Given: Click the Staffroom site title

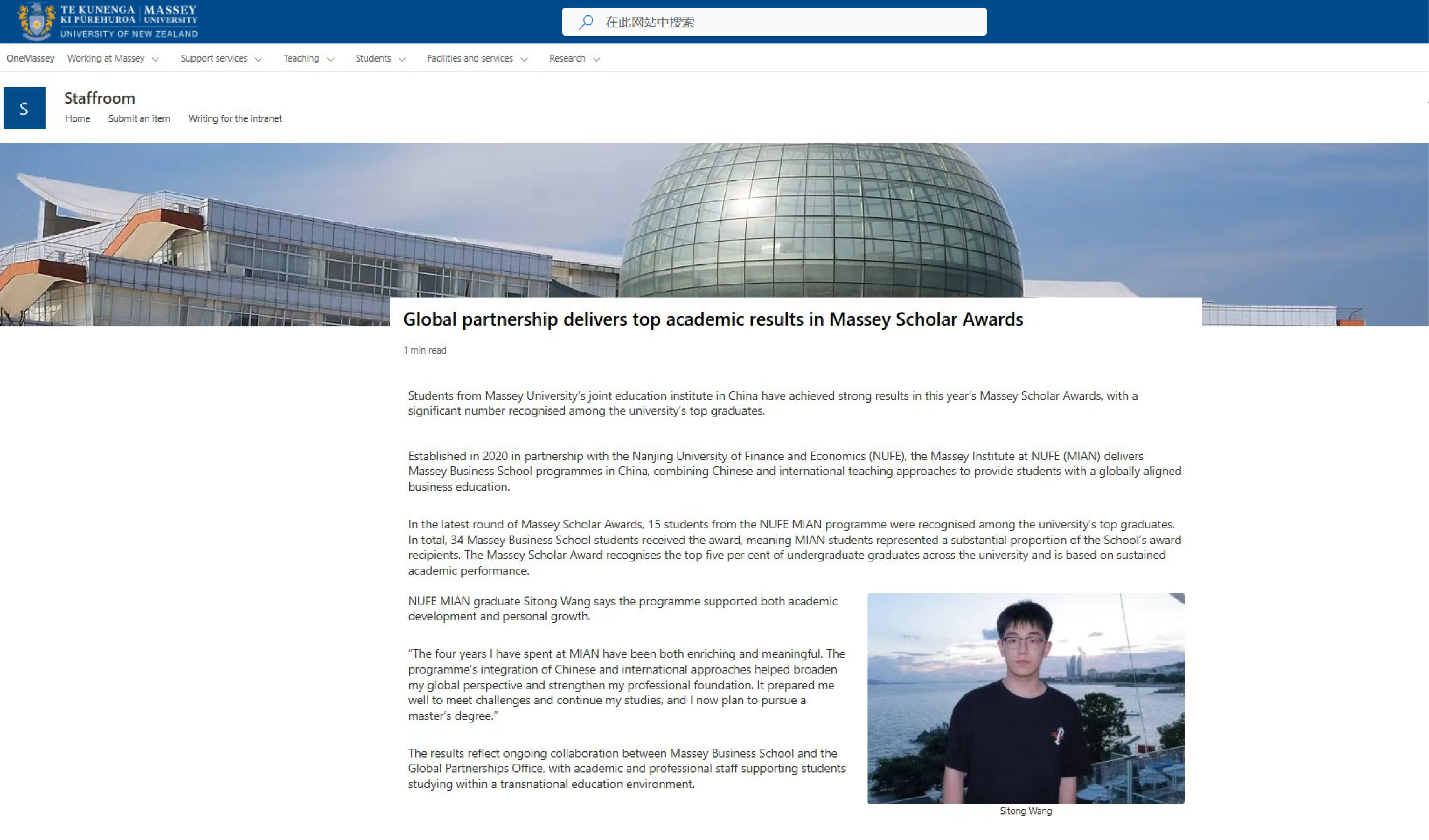Looking at the screenshot, I should pos(99,98).
